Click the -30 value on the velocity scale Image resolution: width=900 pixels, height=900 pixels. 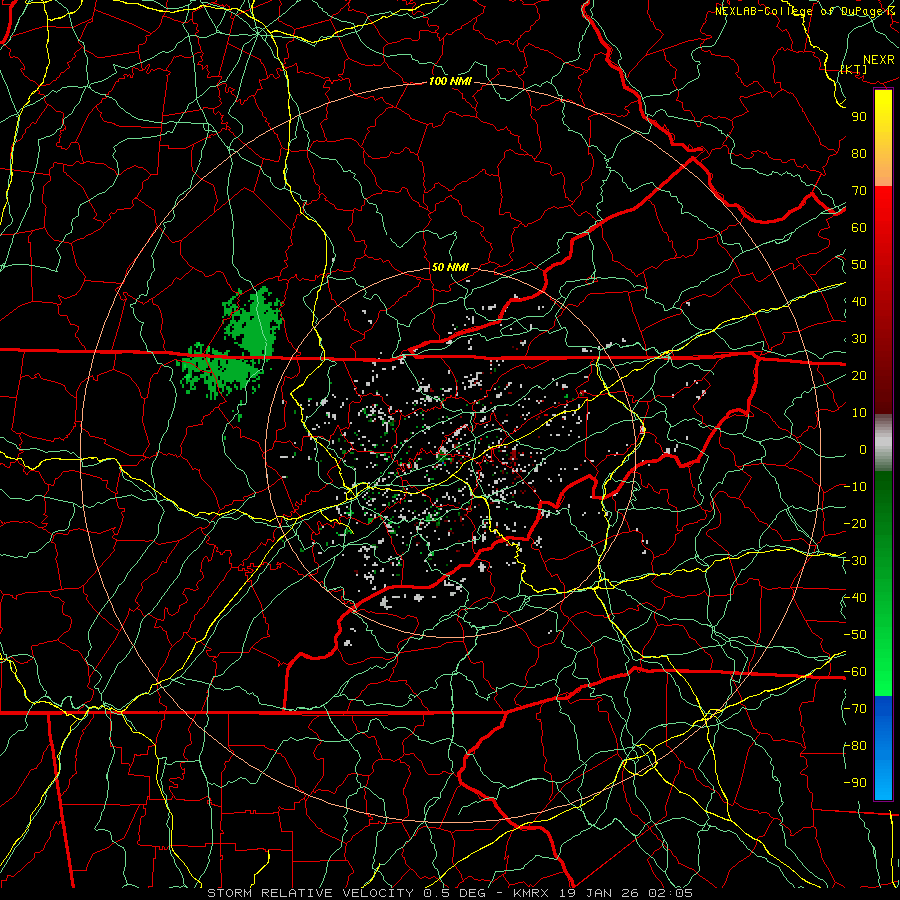(855, 561)
